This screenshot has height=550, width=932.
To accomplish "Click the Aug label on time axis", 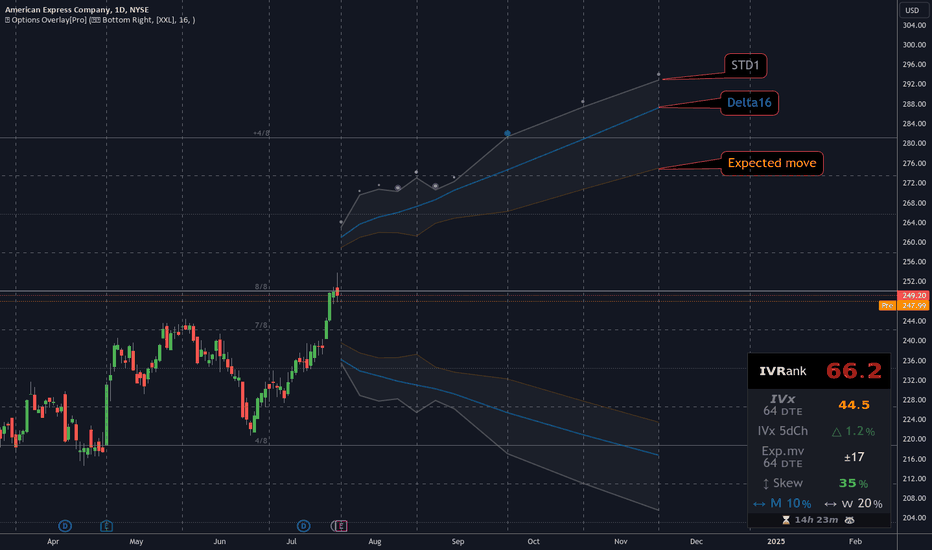I will [374, 542].
